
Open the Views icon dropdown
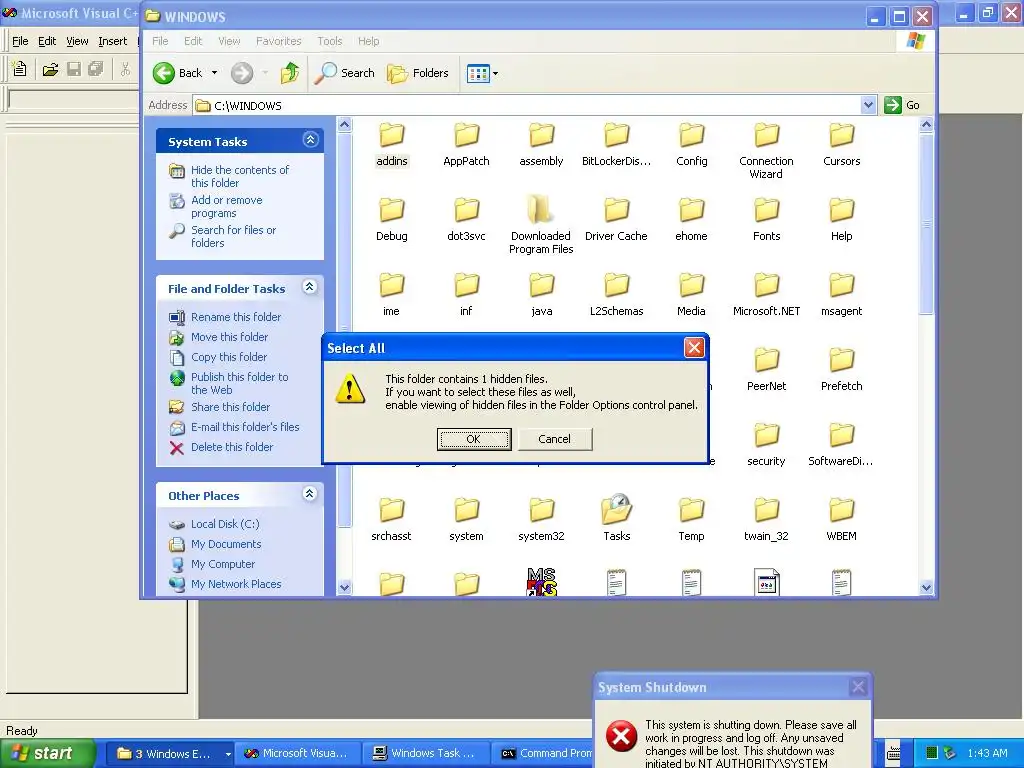coord(482,73)
